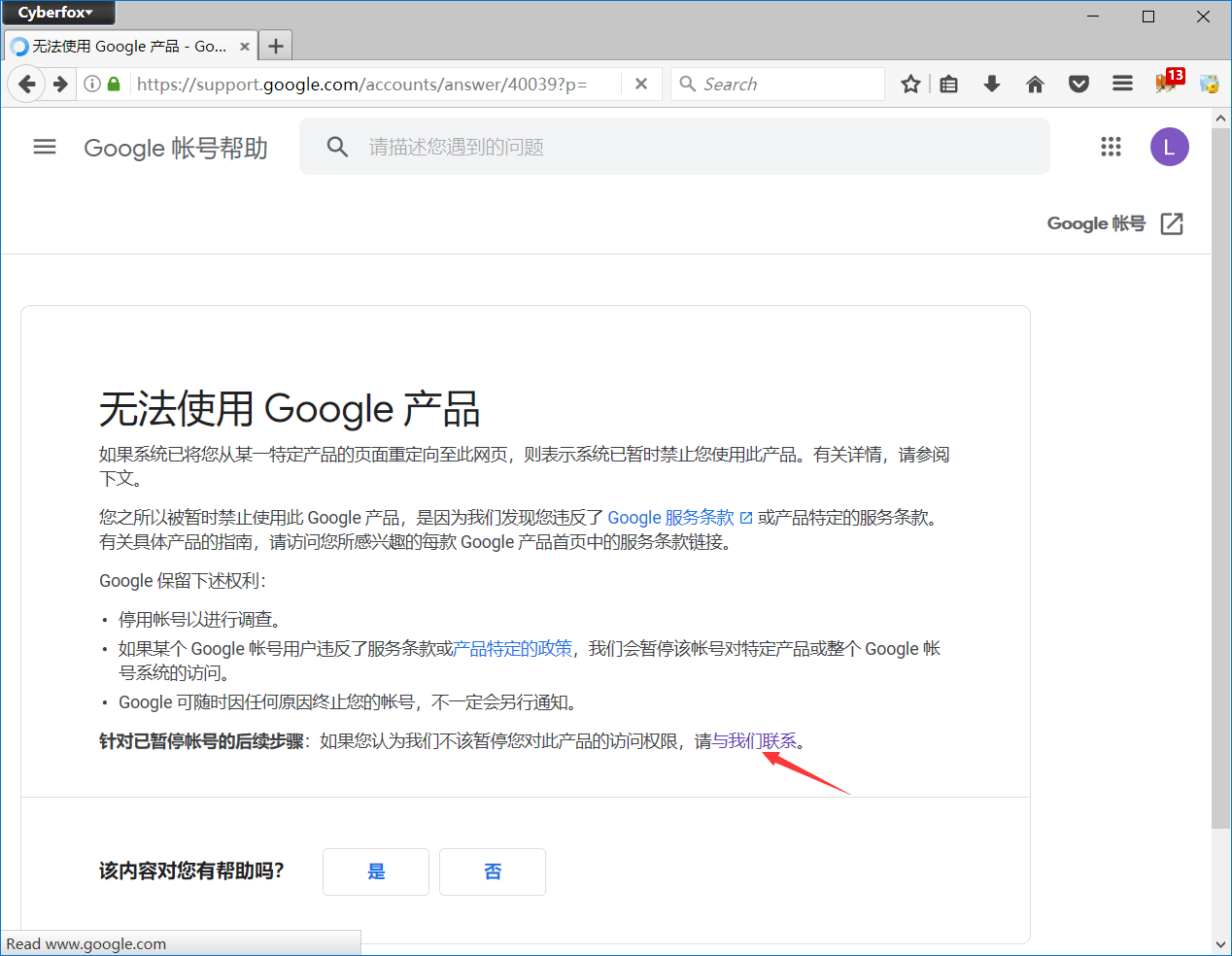The height and width of the screenshot is (956, 1232).
Task: Click the open-in-new-window icon beside Google 帐号
Action: point(1172,223)
